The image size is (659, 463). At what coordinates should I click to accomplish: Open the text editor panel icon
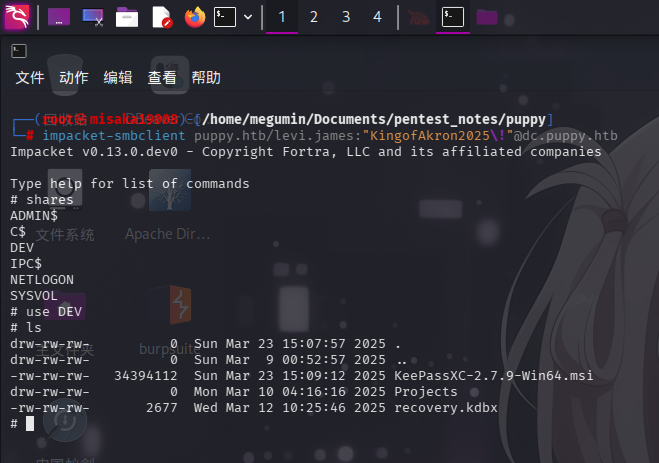click(162, 17)
